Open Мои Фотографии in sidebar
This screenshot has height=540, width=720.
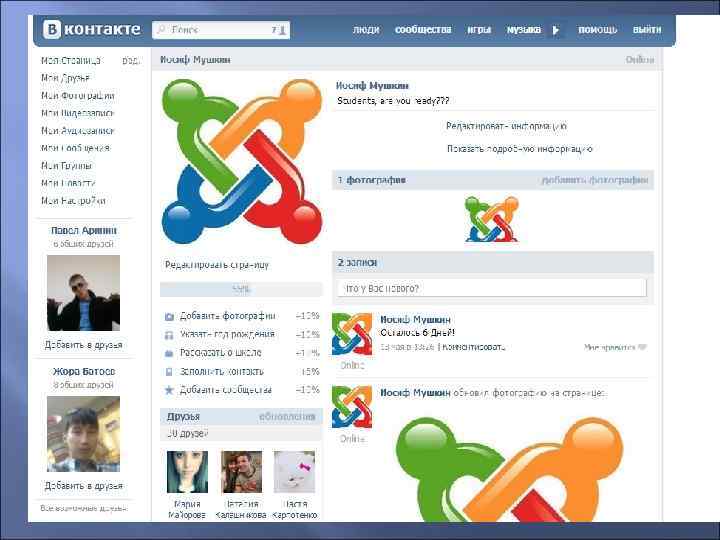click(x=78, y=96)
